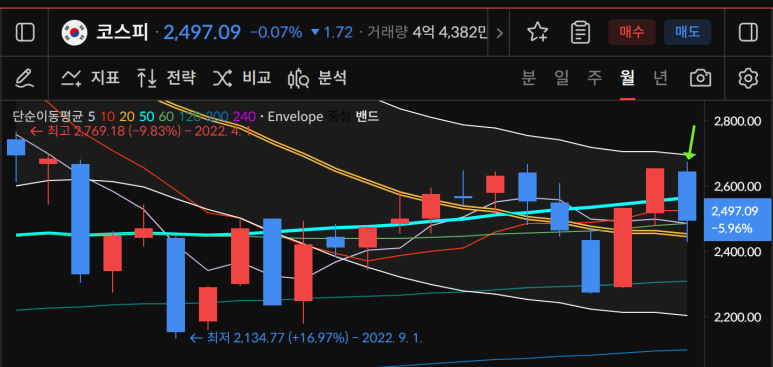Switch to the 일 daily timeframe
This screenshot has width=773, height=367.
562,78
